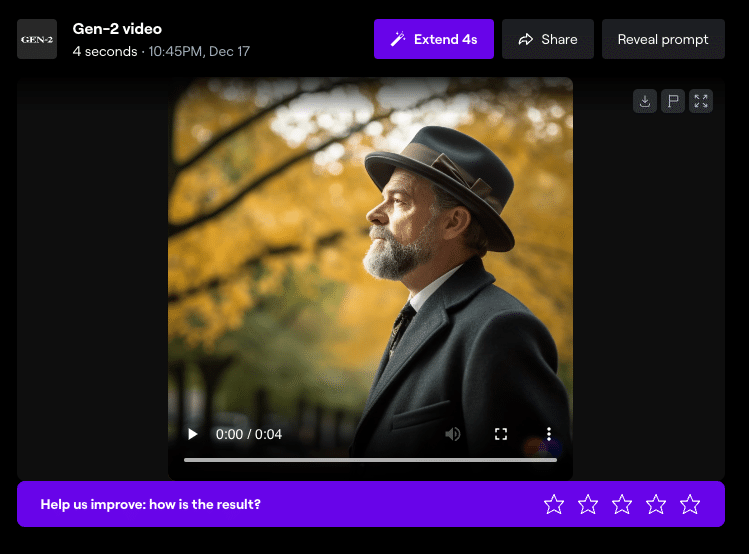Click Reveal prompt button
749x554 pixels.
pyautogui.click(x=663, y=39)
